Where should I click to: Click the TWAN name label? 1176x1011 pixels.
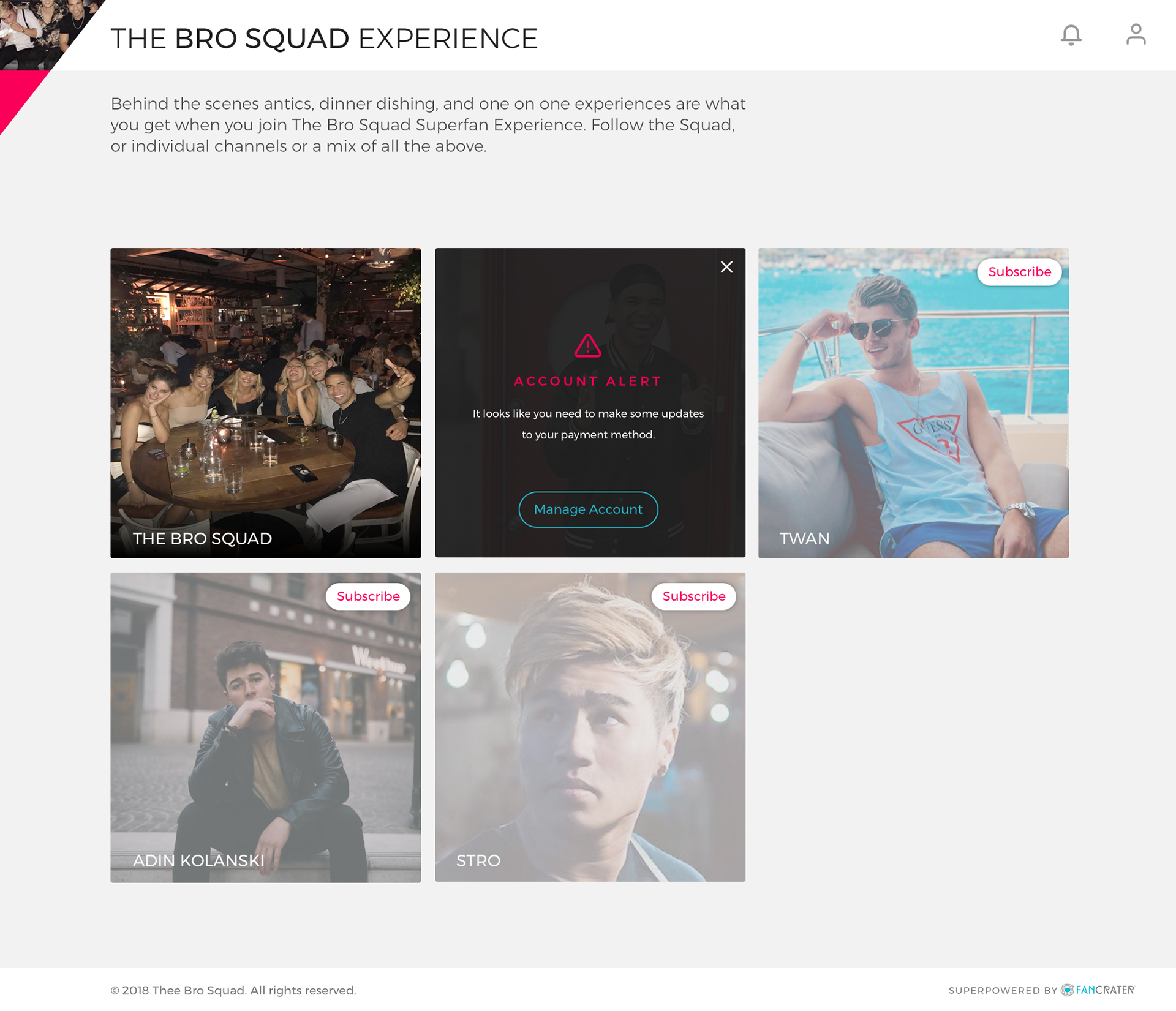pyautogui.click(x=805, y=539)
